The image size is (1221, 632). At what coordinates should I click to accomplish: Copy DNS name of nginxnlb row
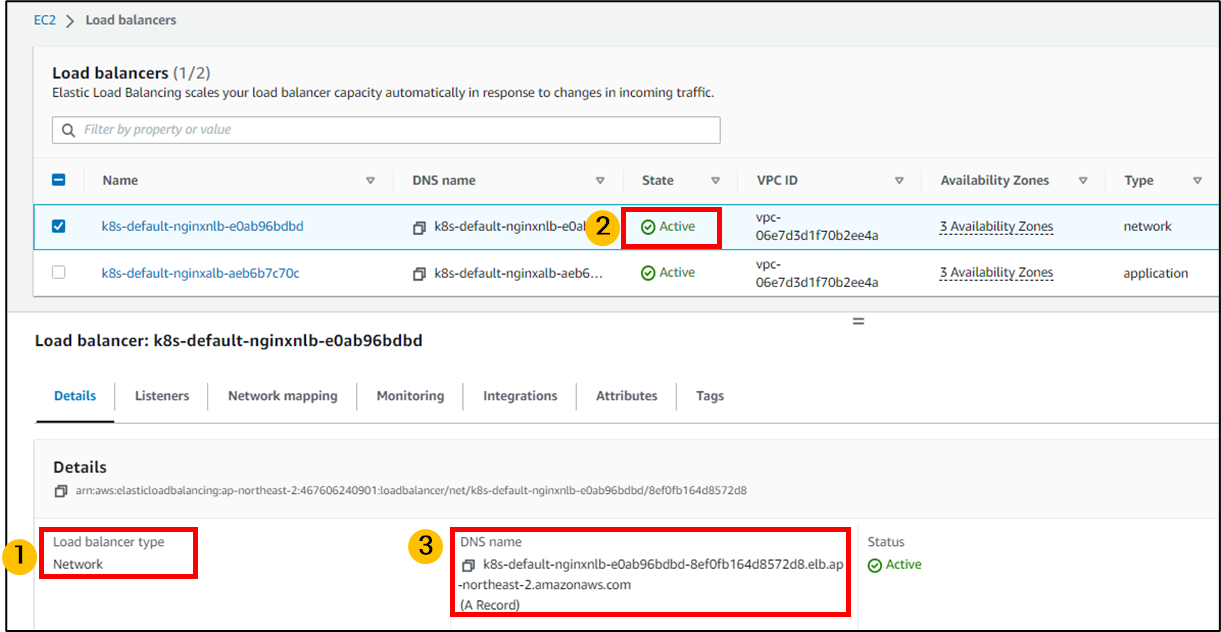pos(419,228)
